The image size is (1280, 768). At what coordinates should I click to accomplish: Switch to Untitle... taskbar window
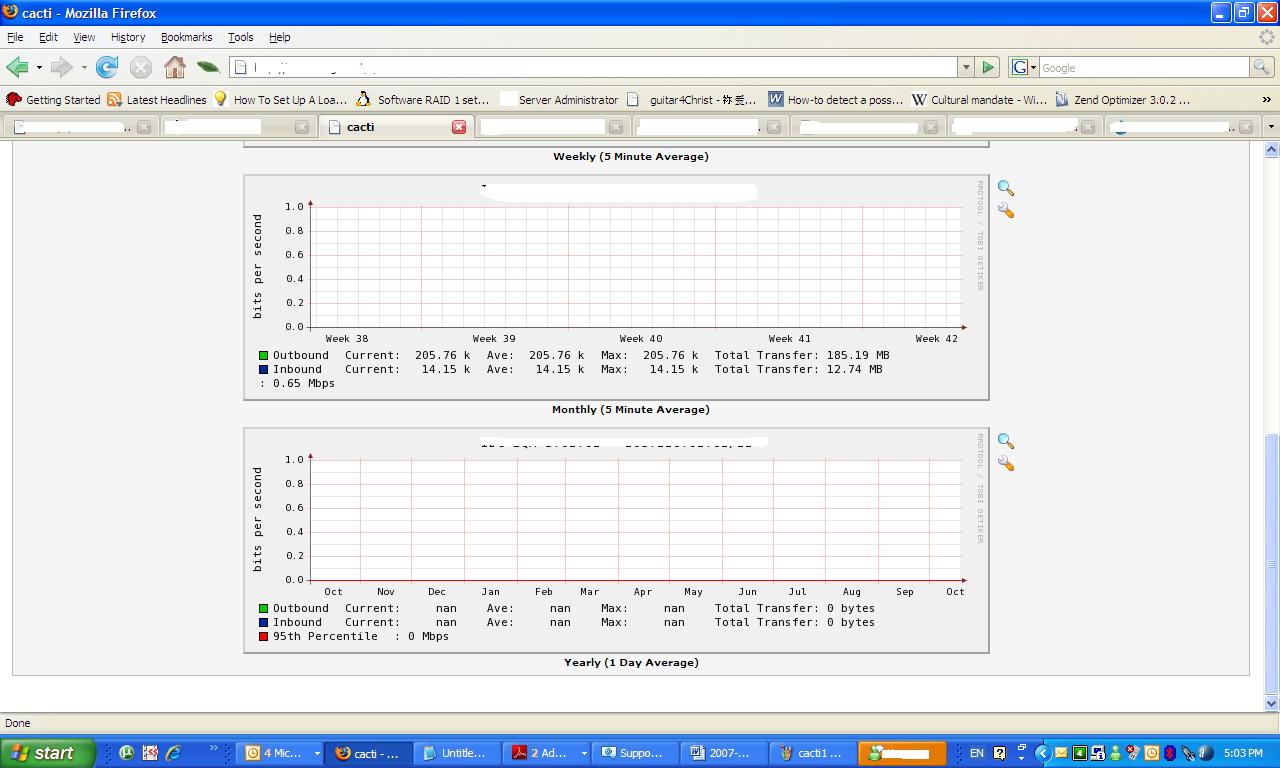coord(455,753)
